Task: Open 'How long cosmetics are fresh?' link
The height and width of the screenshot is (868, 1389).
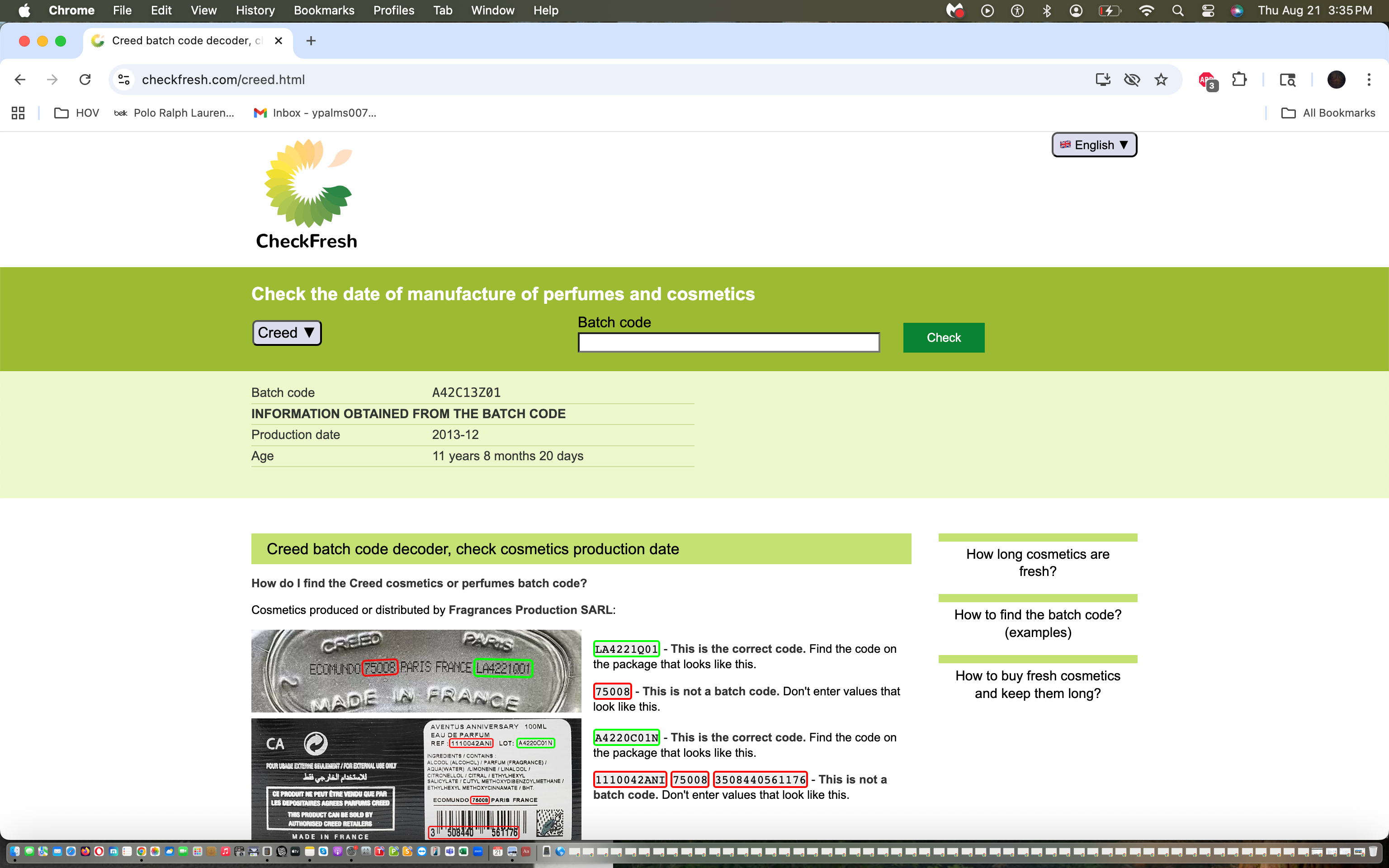Action: (1037, 562)
